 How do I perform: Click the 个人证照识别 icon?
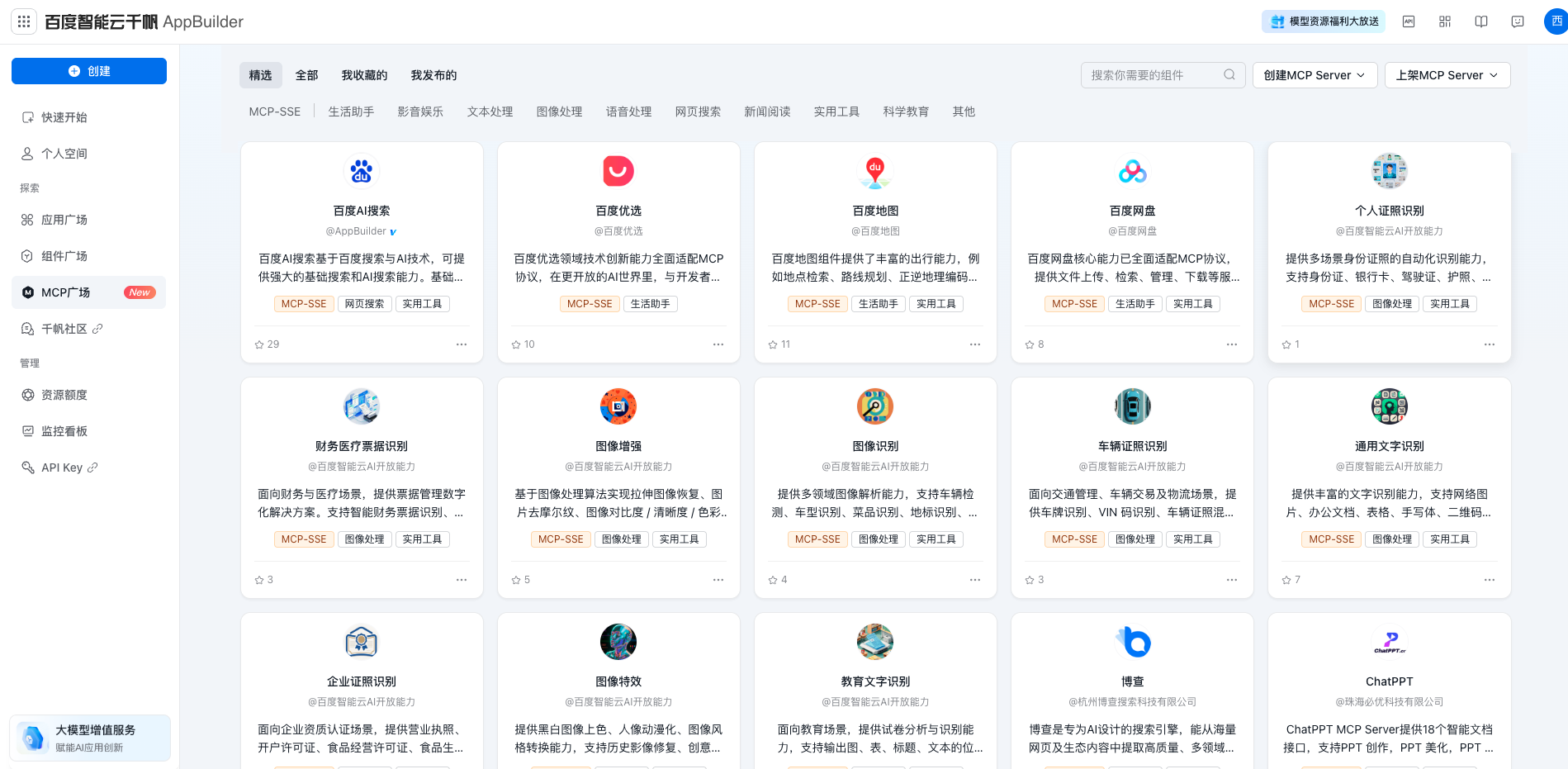pyautogui.click(x=1390, y=171)
